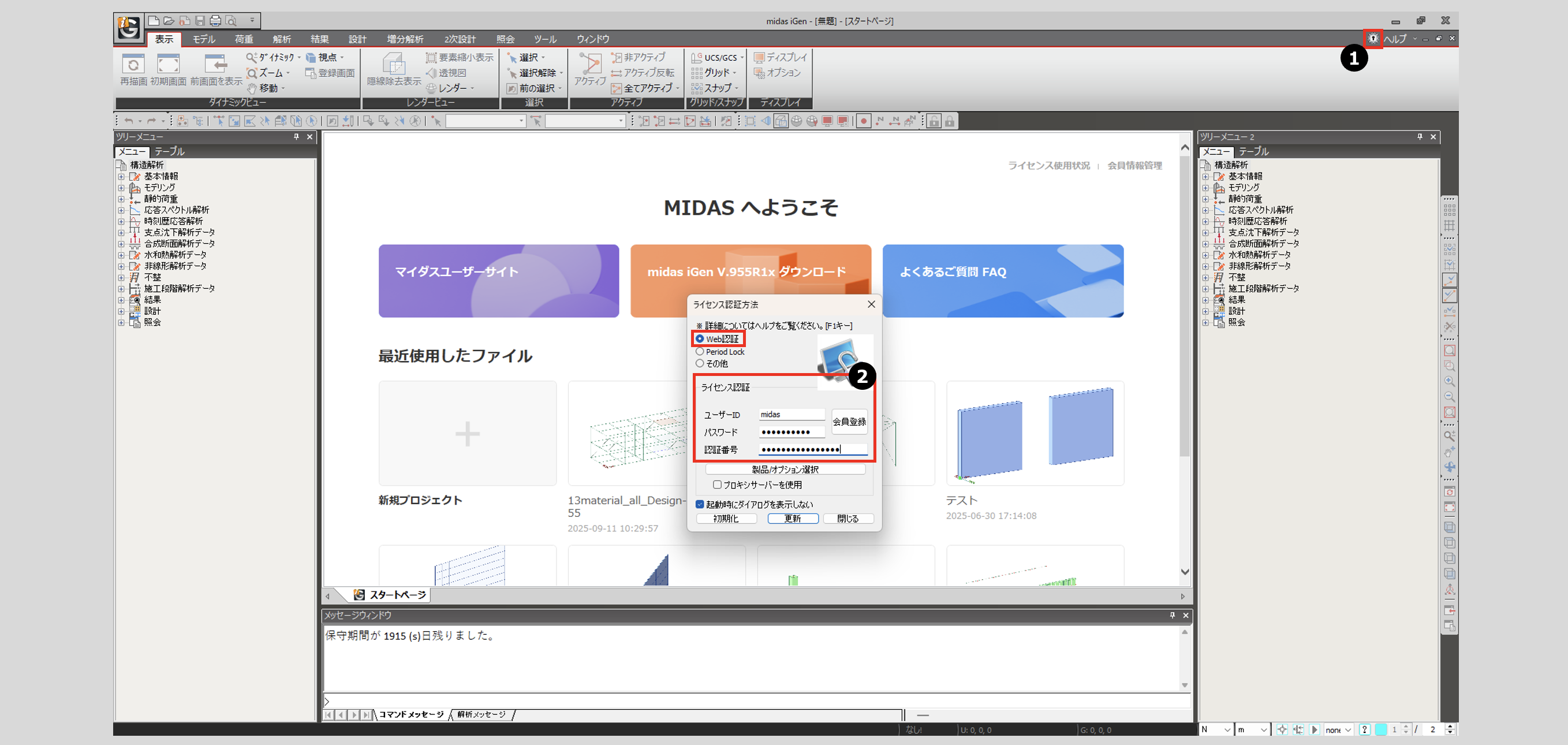Viewport: 1568px width, 745px height.
Task: Click the midas iGen application logo button
Action: (x=128, y=28)
